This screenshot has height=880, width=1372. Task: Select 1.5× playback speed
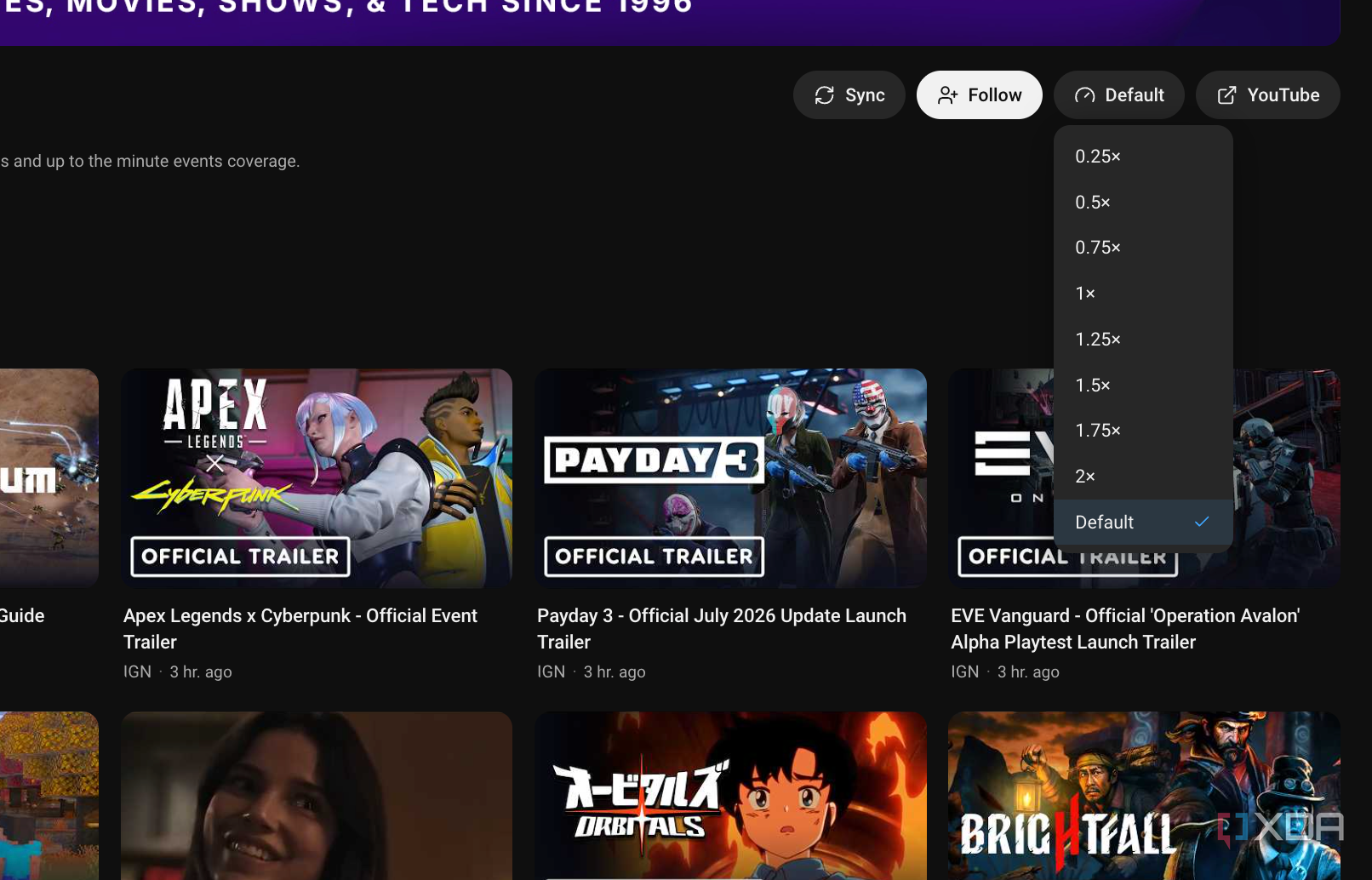coord(1143,385)
